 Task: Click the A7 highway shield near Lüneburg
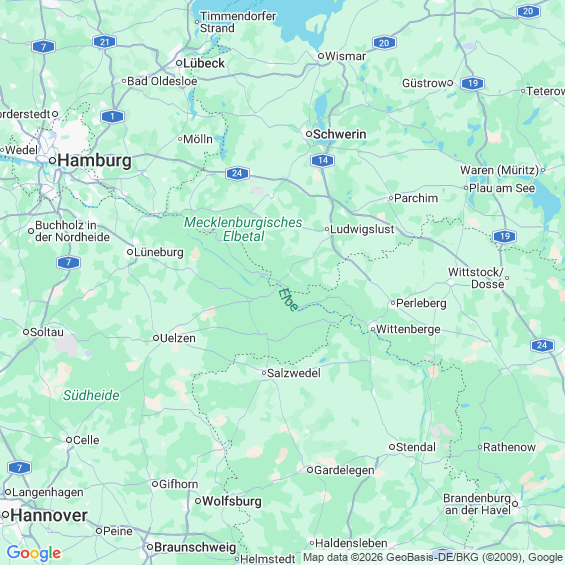click(x=68, y=262)
